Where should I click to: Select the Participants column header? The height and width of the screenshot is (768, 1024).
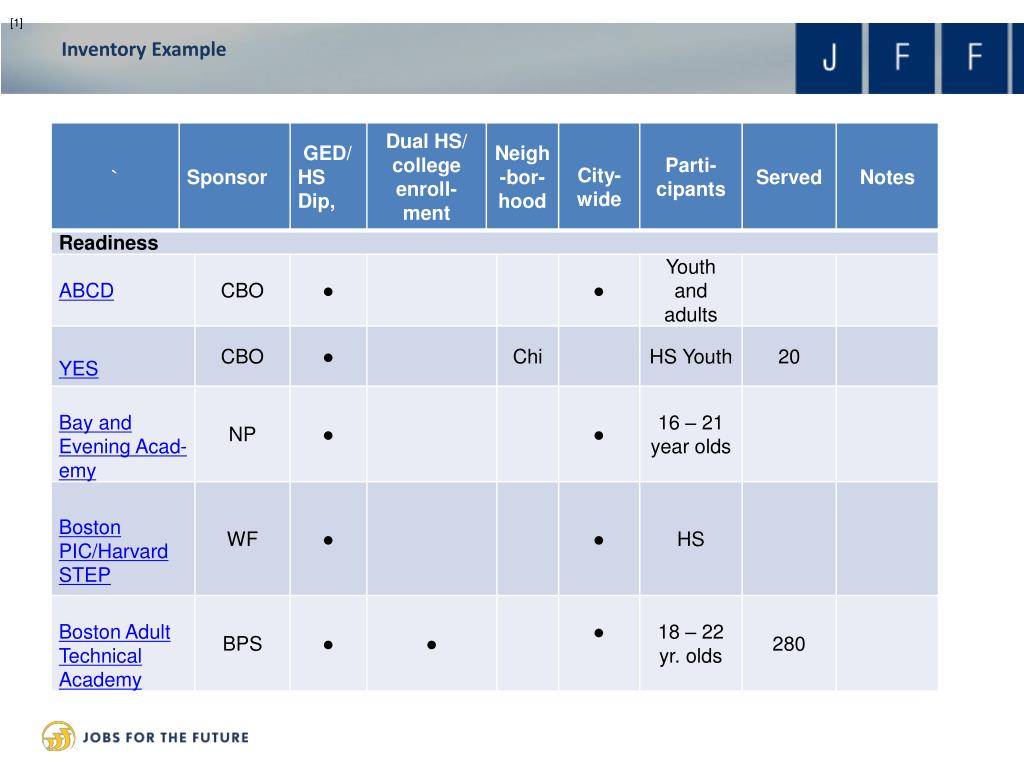pos(691,176)
